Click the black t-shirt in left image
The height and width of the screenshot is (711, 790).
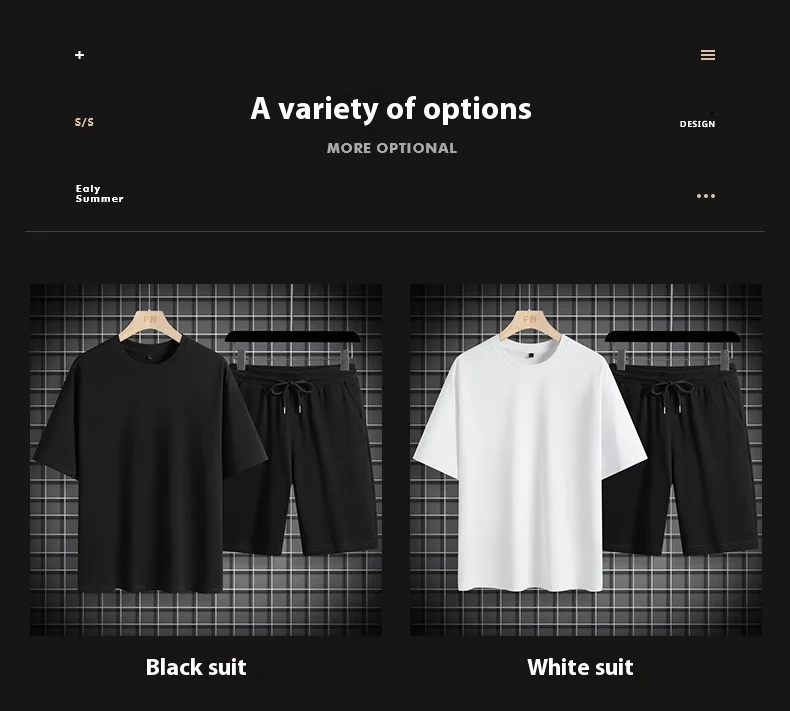150,464
